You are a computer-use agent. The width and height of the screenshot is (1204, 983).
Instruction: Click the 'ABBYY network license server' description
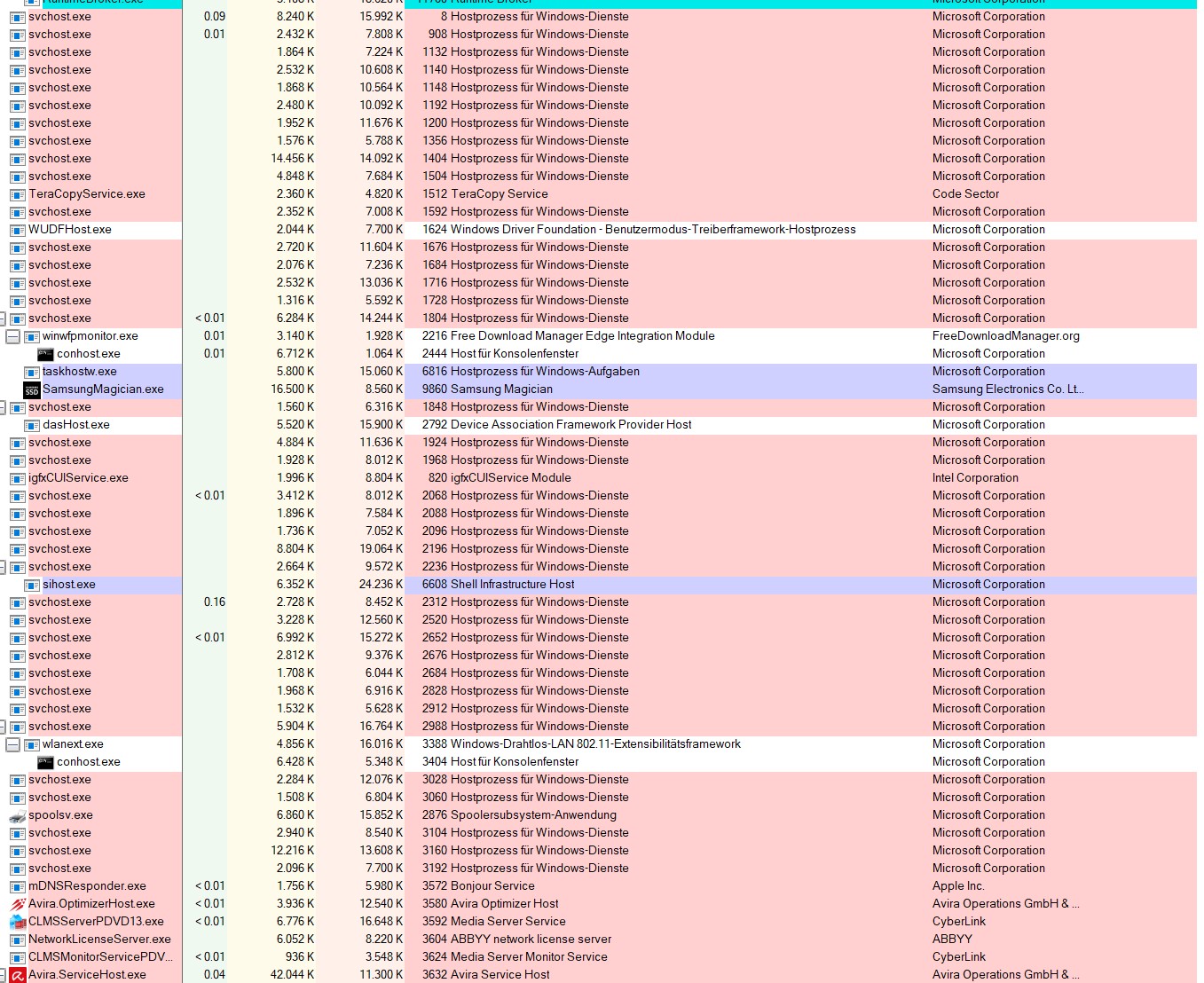(531, 940)
